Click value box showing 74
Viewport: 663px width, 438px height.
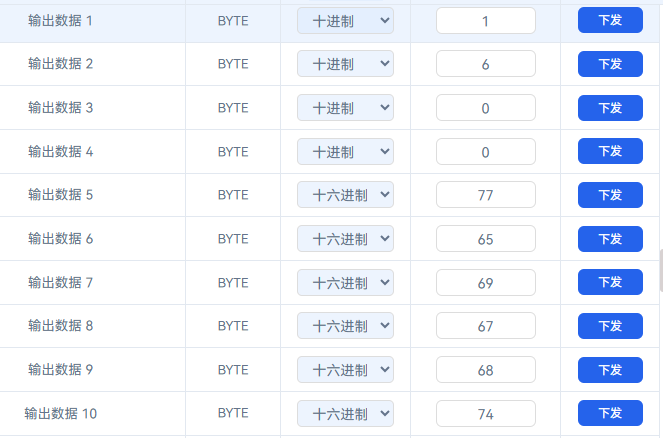486,414
